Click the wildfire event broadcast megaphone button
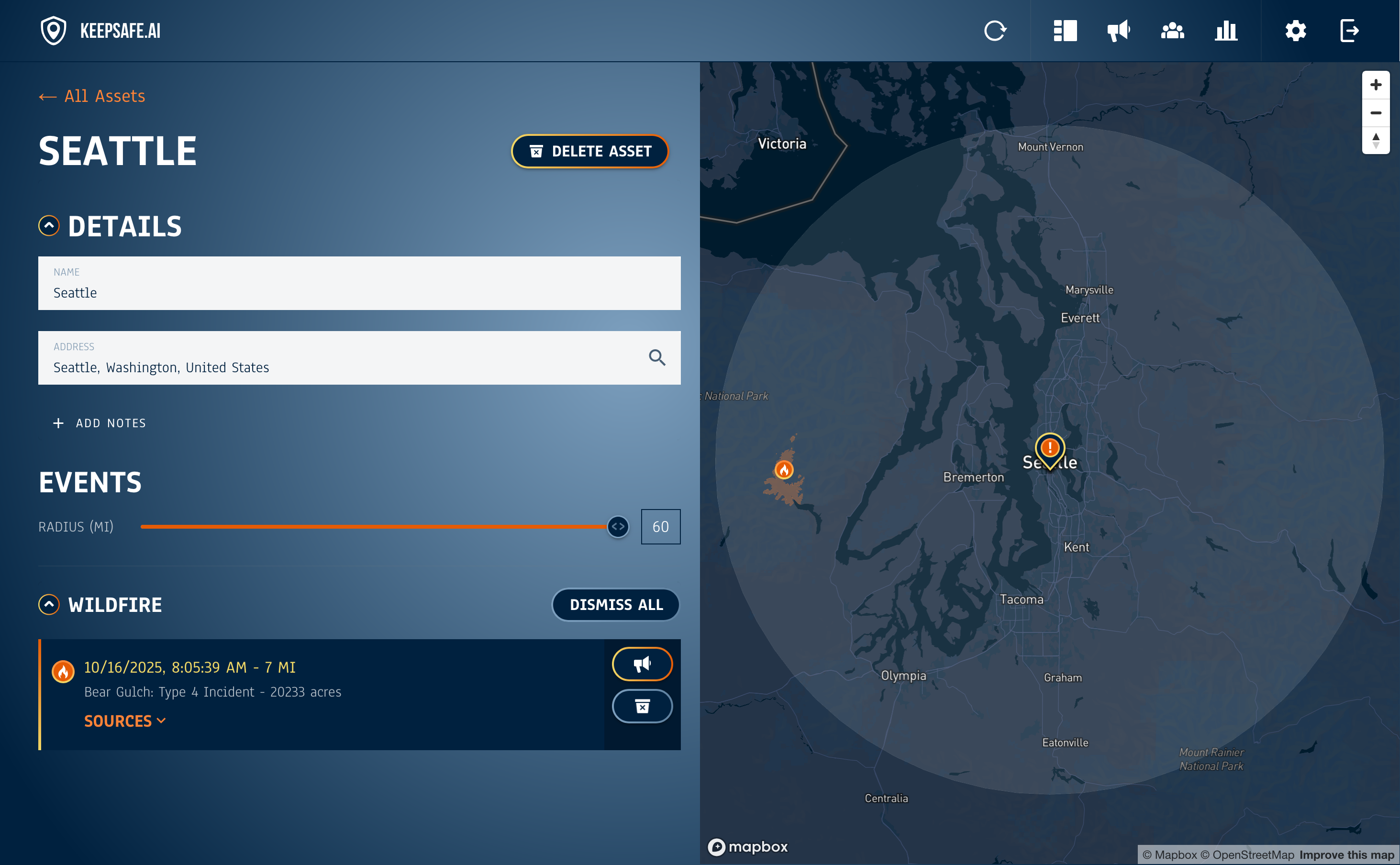Screen dimensions: 1400x865 coord(642,664)
